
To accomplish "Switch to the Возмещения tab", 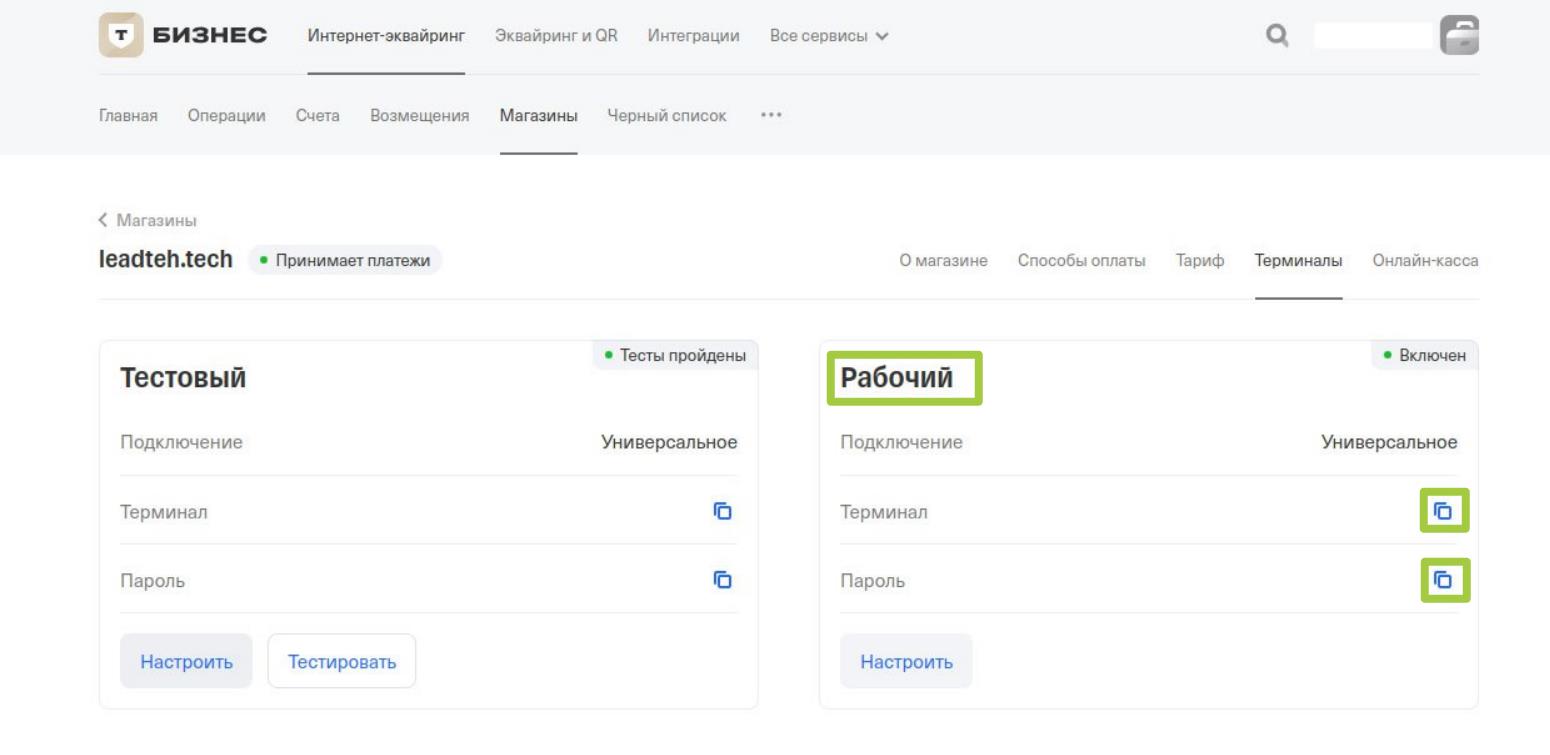I will (x=420, y=114).
